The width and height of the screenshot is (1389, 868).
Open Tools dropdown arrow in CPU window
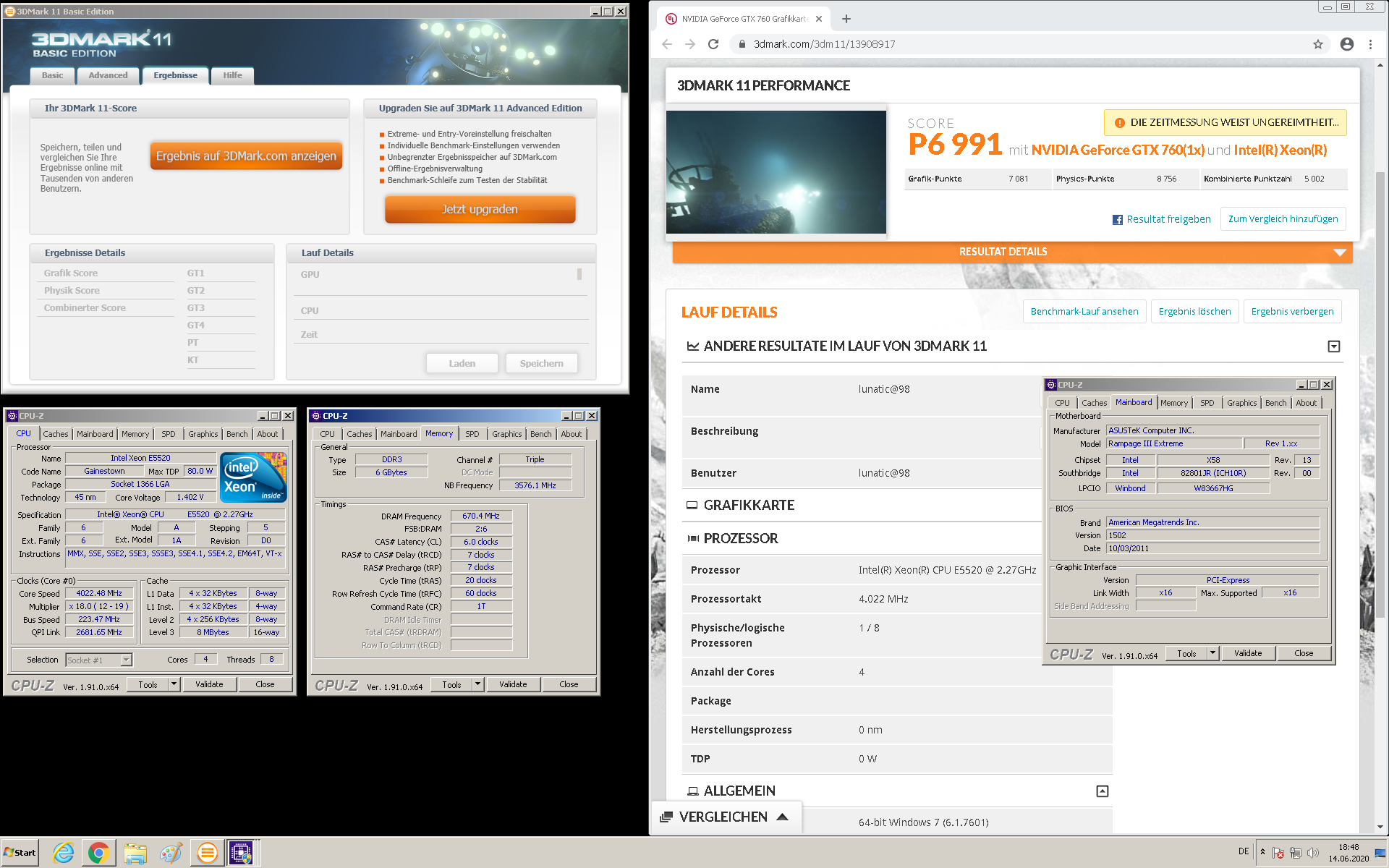click(174, 684)
